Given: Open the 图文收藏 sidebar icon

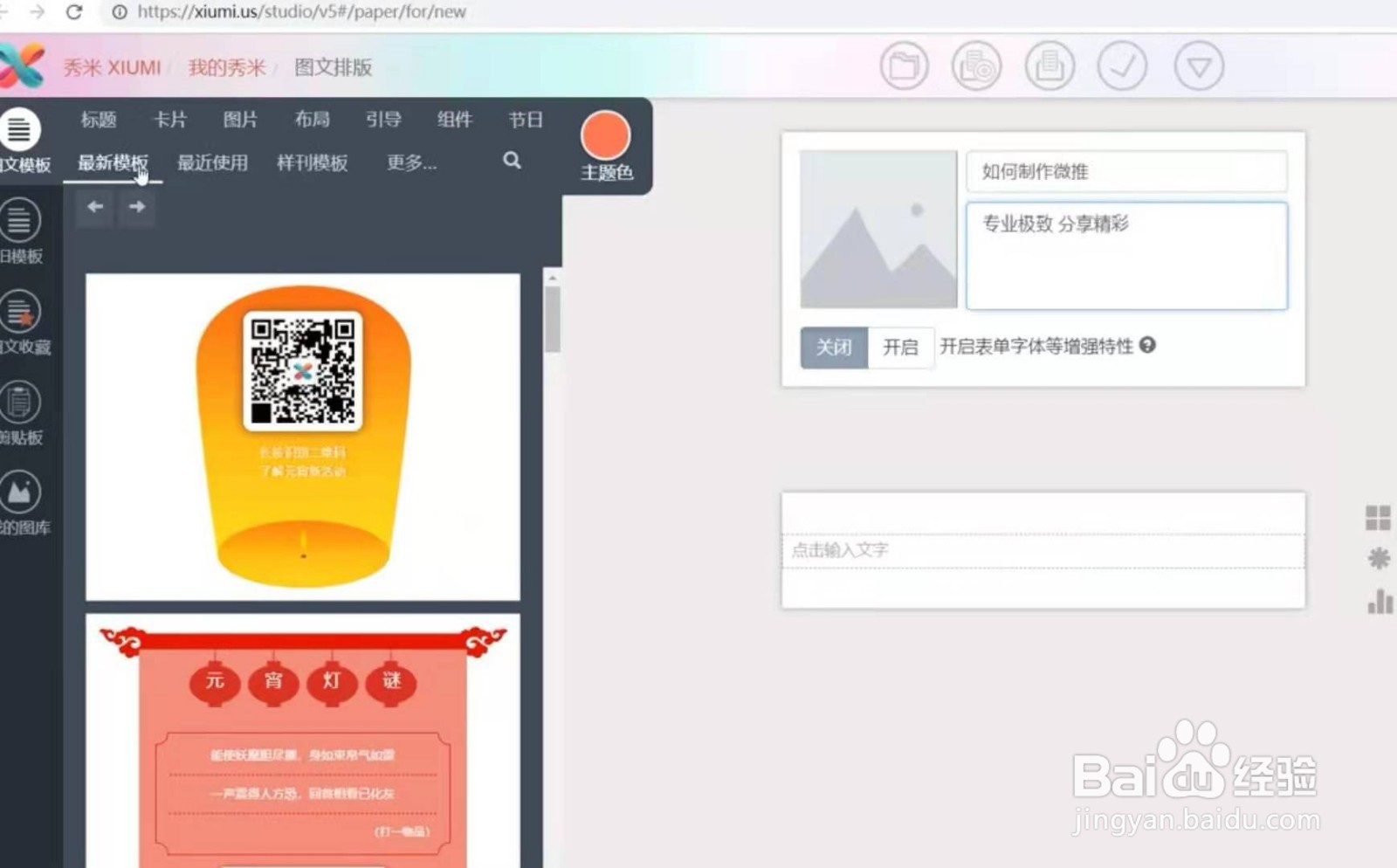Looking at the screenshot, I should point(19,311).
